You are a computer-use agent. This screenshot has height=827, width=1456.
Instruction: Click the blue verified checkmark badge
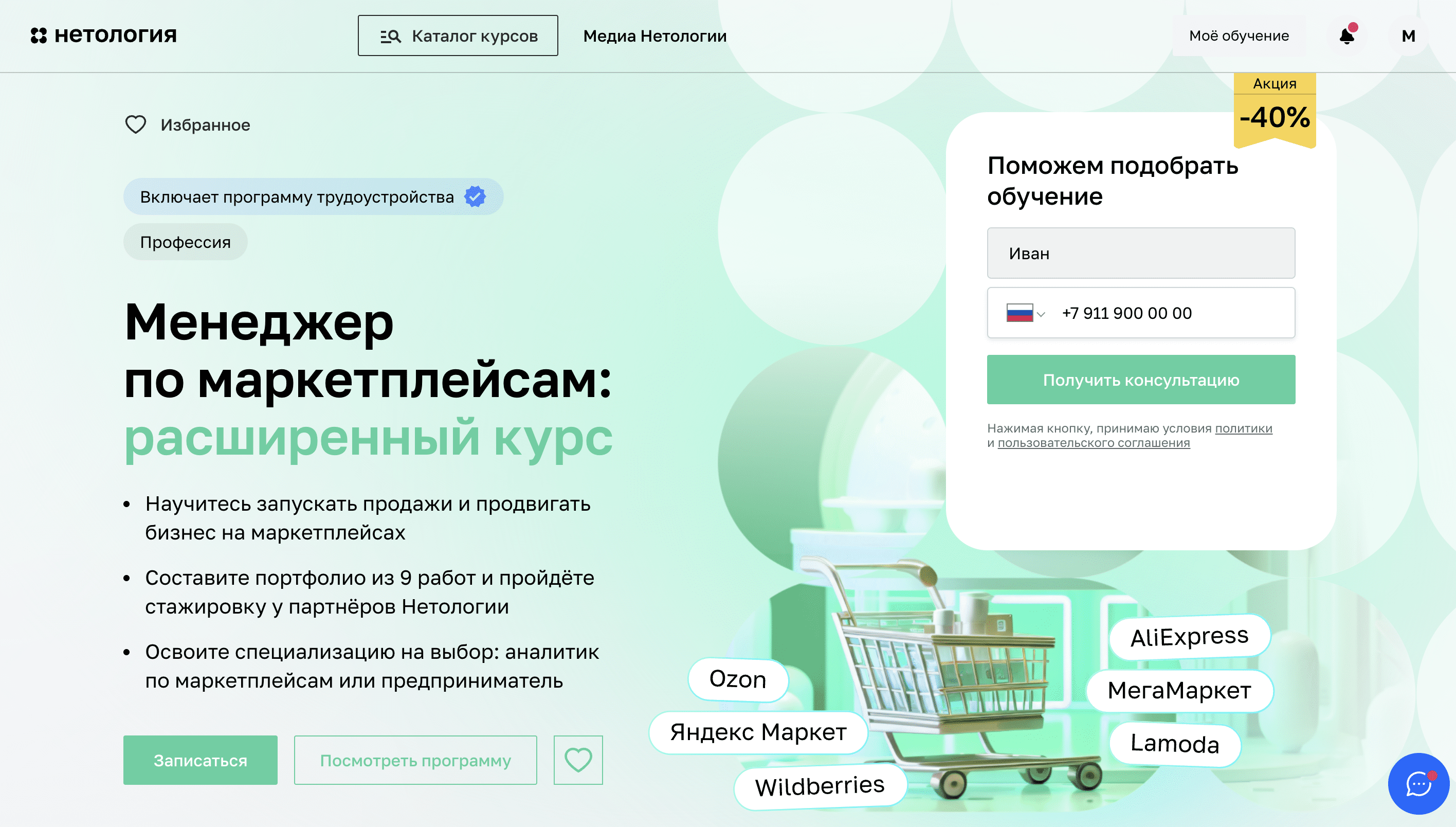coord(475,196)
